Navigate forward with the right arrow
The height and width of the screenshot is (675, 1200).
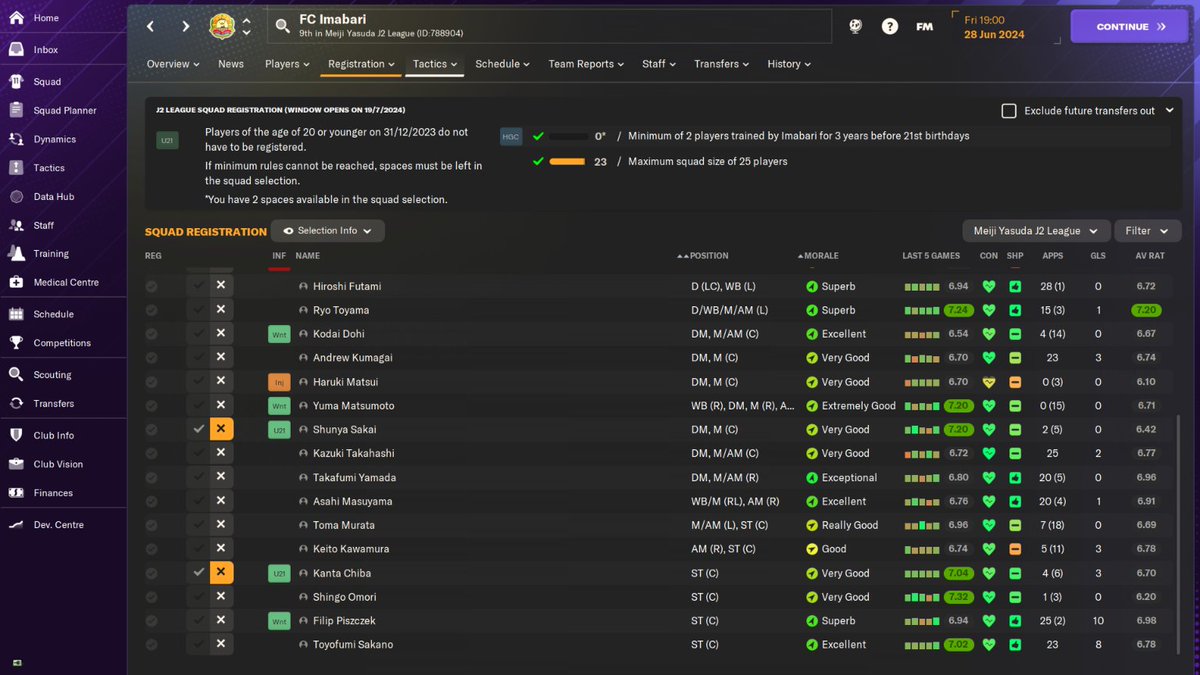click(186, 27)
